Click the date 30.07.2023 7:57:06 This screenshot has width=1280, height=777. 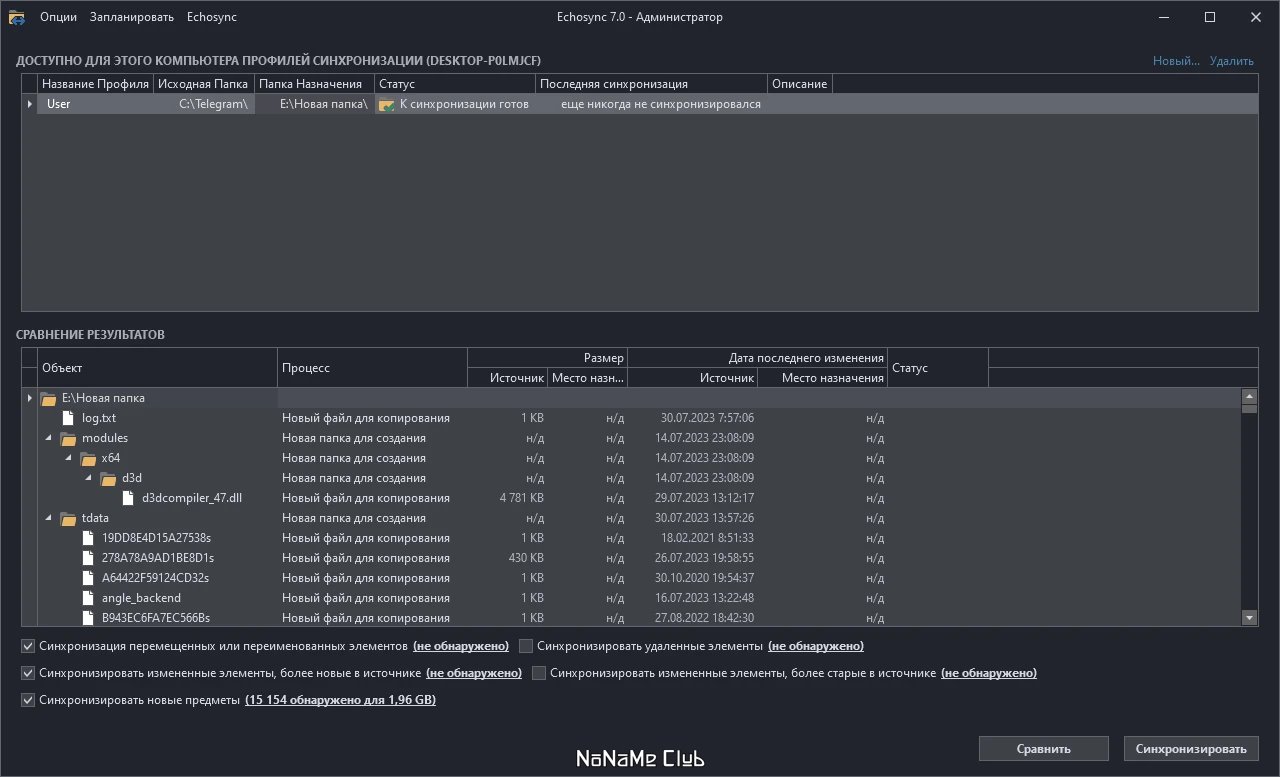point(707,418)
